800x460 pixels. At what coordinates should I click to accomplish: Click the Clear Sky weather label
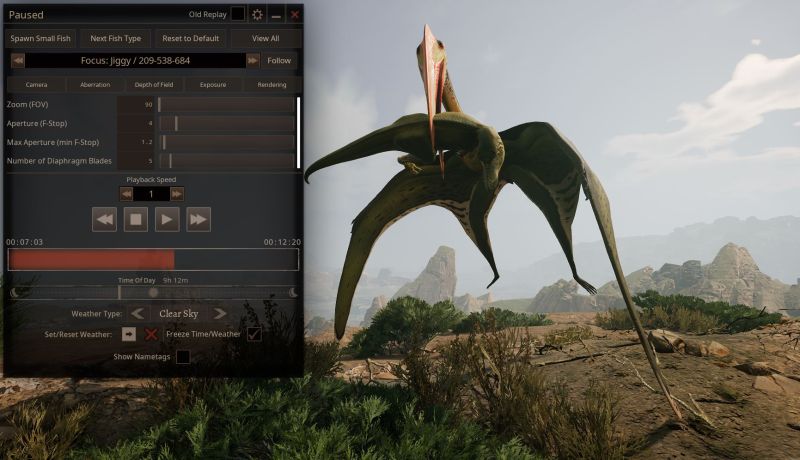point(179,314)
